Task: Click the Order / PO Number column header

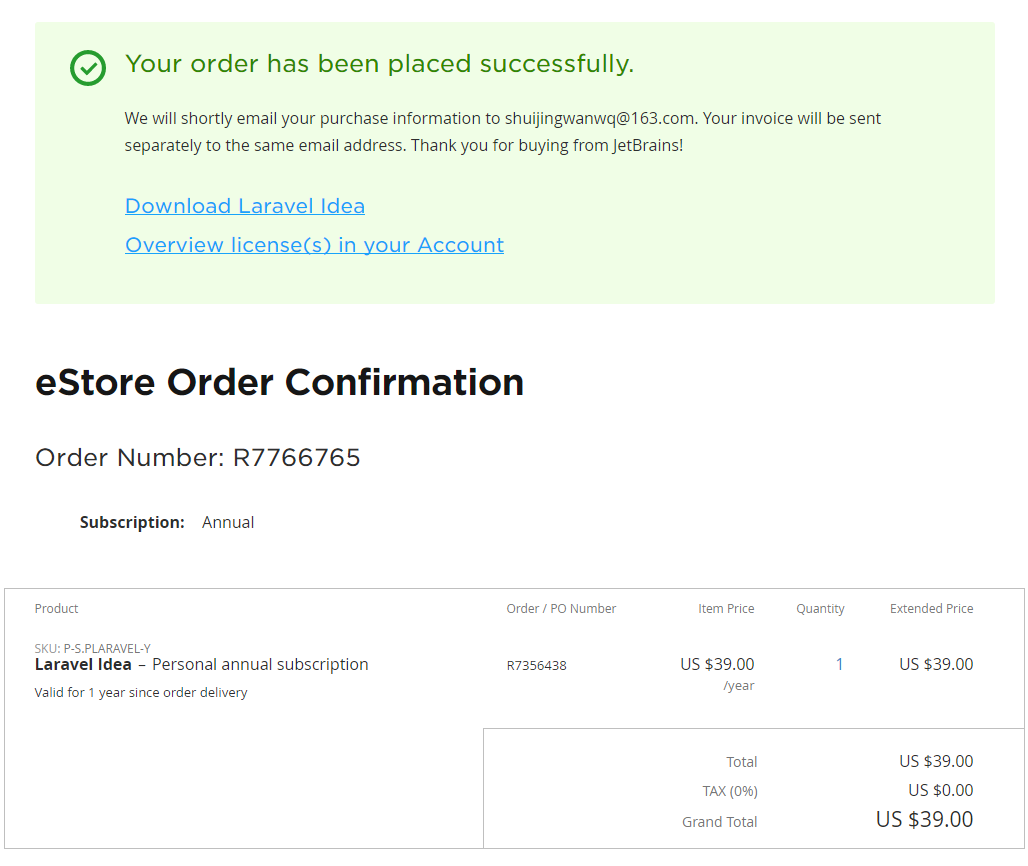Action: (x=561, y=608)
